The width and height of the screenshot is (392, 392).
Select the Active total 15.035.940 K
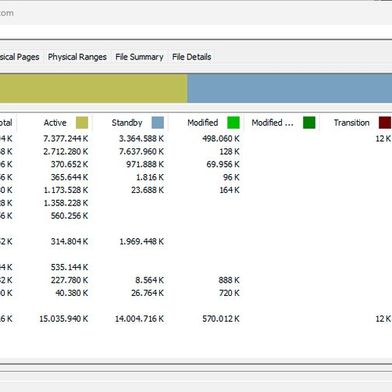64,319
